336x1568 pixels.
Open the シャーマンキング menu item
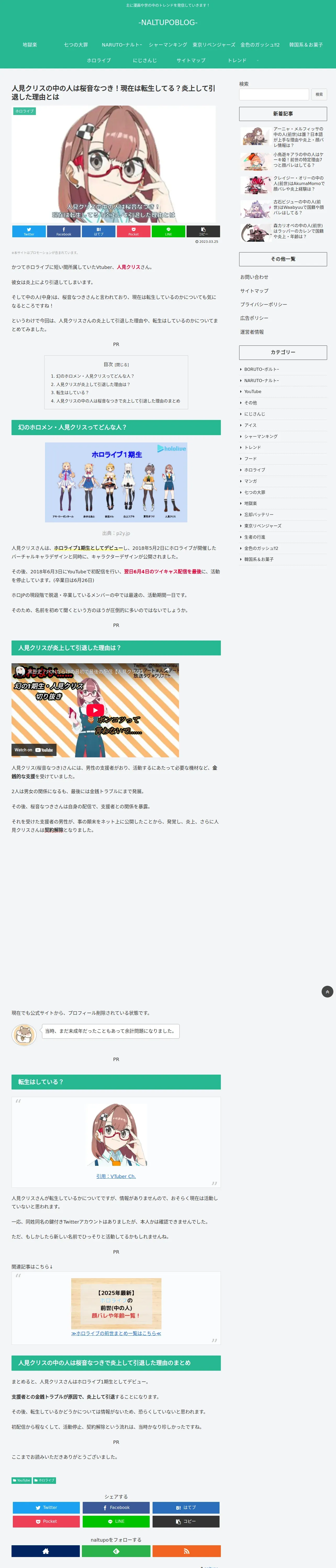click(168, 44)
